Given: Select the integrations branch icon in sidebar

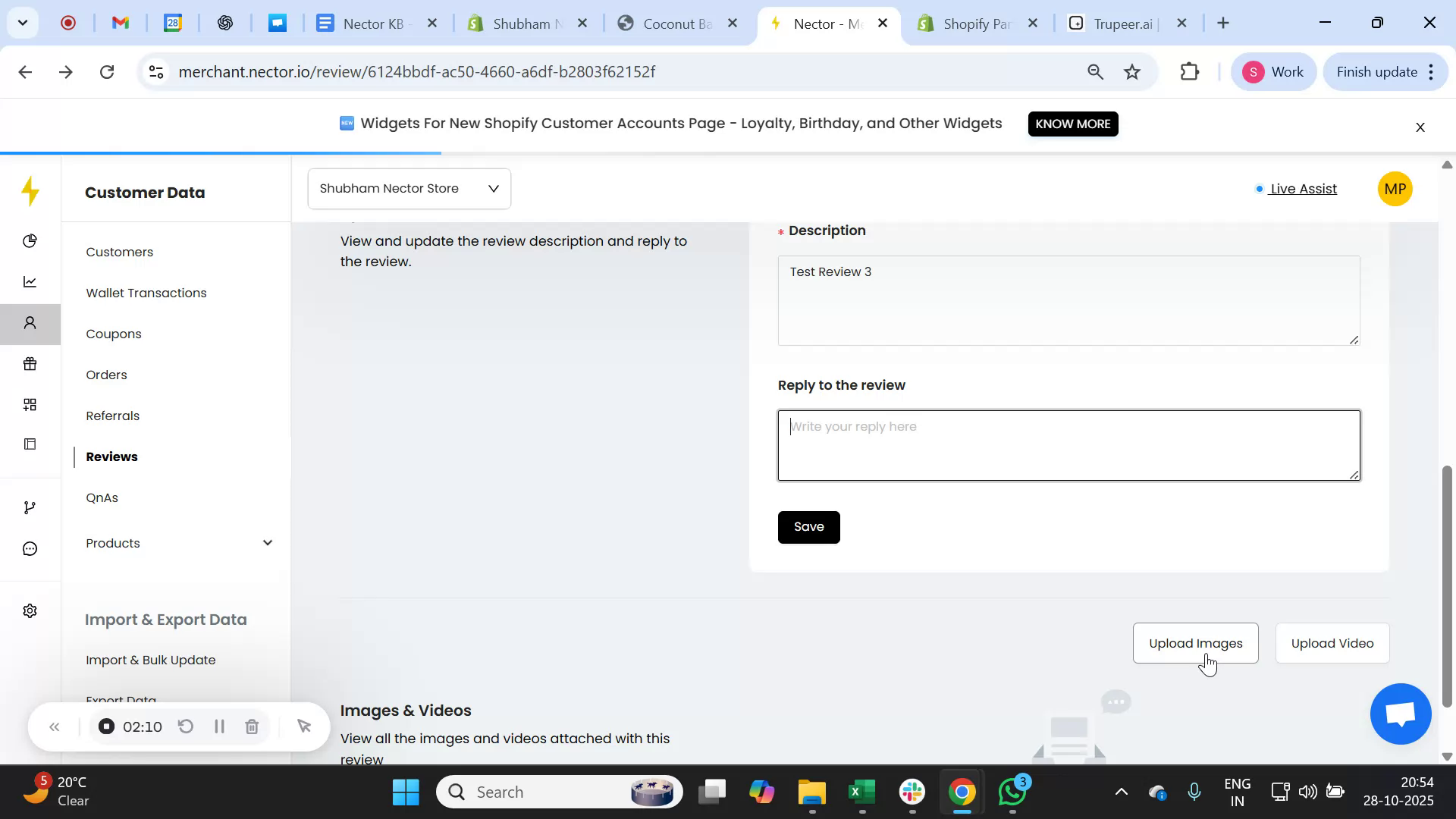Looking at the screenshot, I should [x=30, y=506].
